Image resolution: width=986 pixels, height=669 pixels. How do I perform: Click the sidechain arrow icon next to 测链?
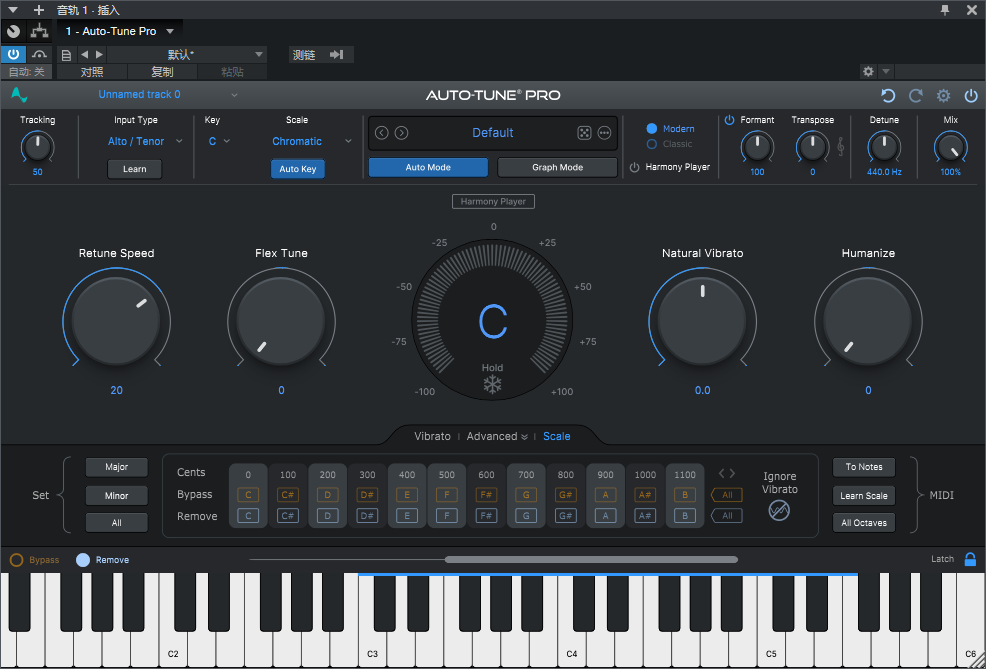(336, 55)
